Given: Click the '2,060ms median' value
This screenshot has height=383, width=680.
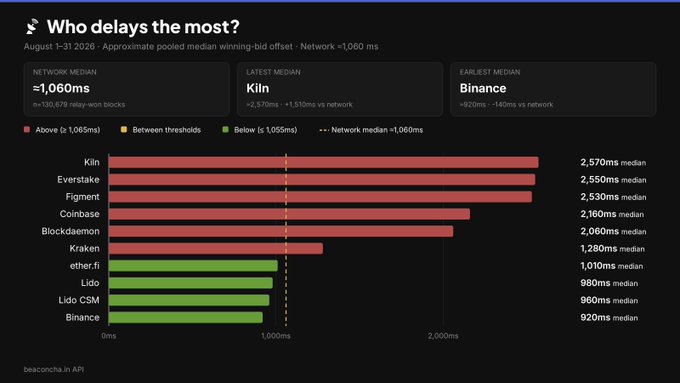Looking at the screenshot, I should pos(613,231).
